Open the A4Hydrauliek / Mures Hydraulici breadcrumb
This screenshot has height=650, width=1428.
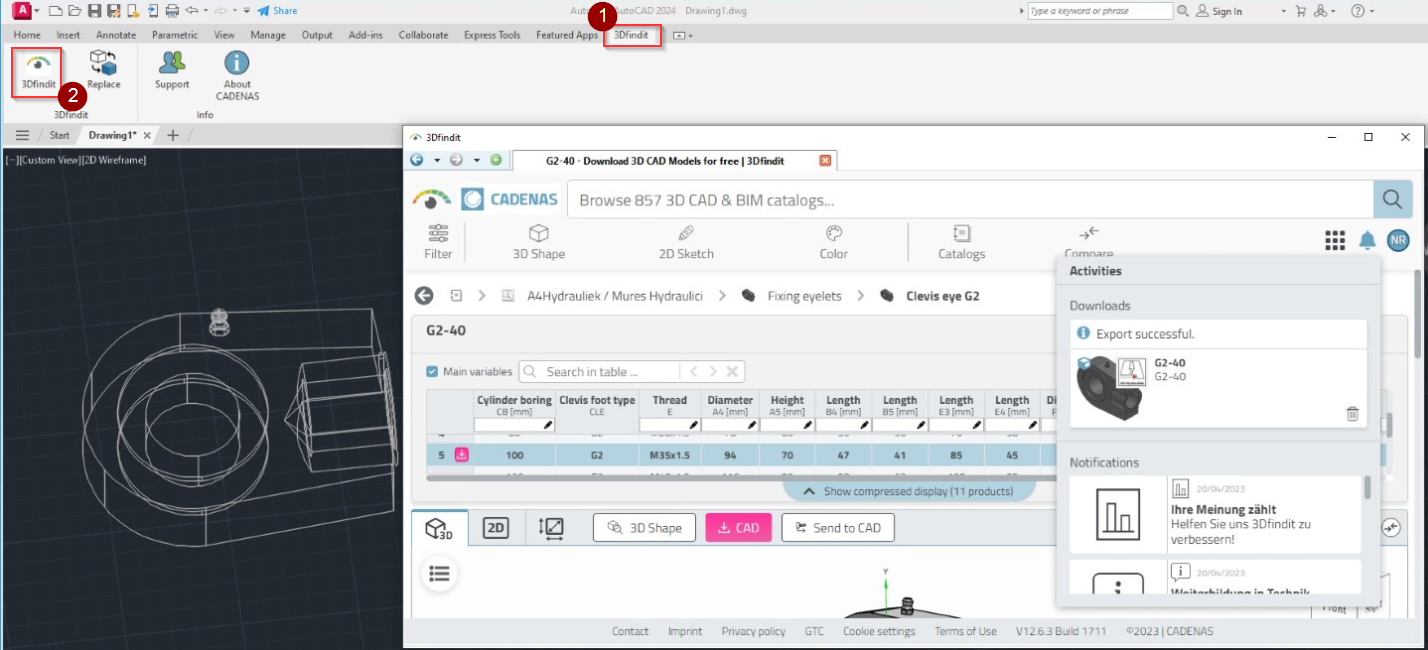[x=615, y=296]
